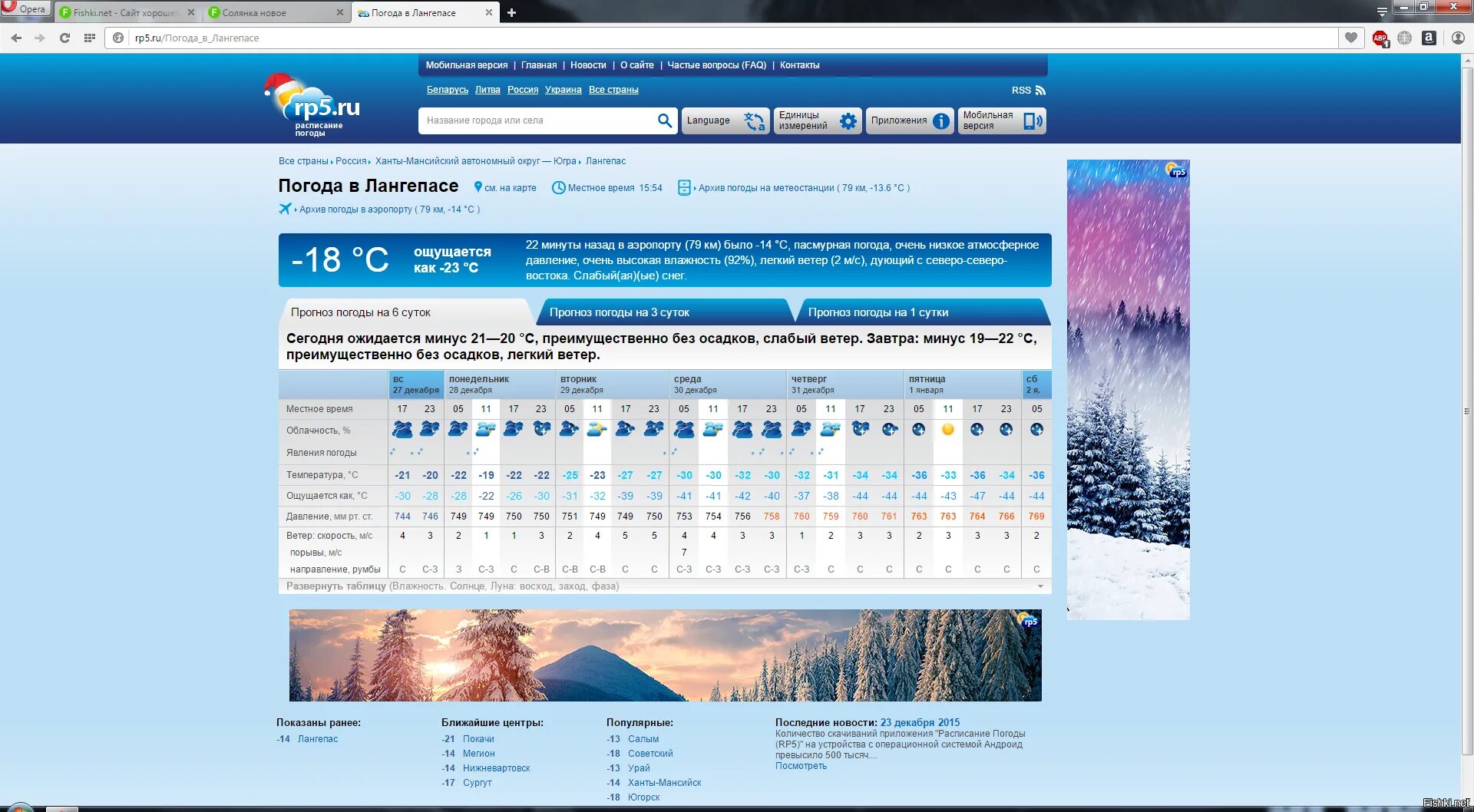1474x812 pixels.
Task: Open the Language selector button
Action: point(725,120)
